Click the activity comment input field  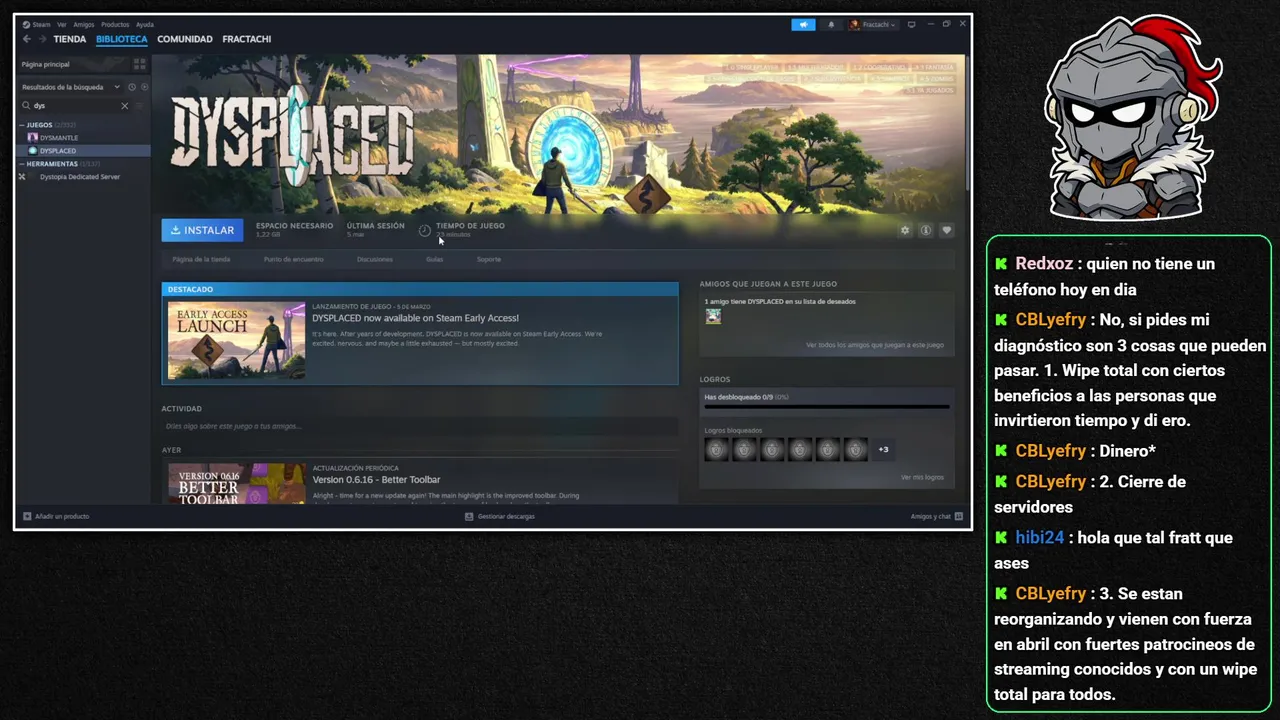tap(420, 426)
